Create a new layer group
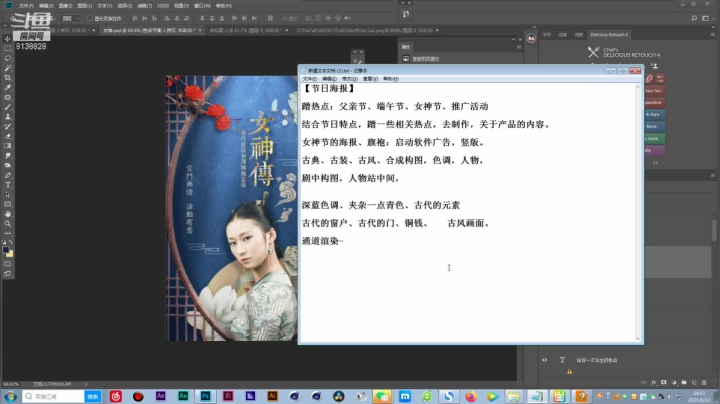 pyautogui.click(x=684, y=382)
